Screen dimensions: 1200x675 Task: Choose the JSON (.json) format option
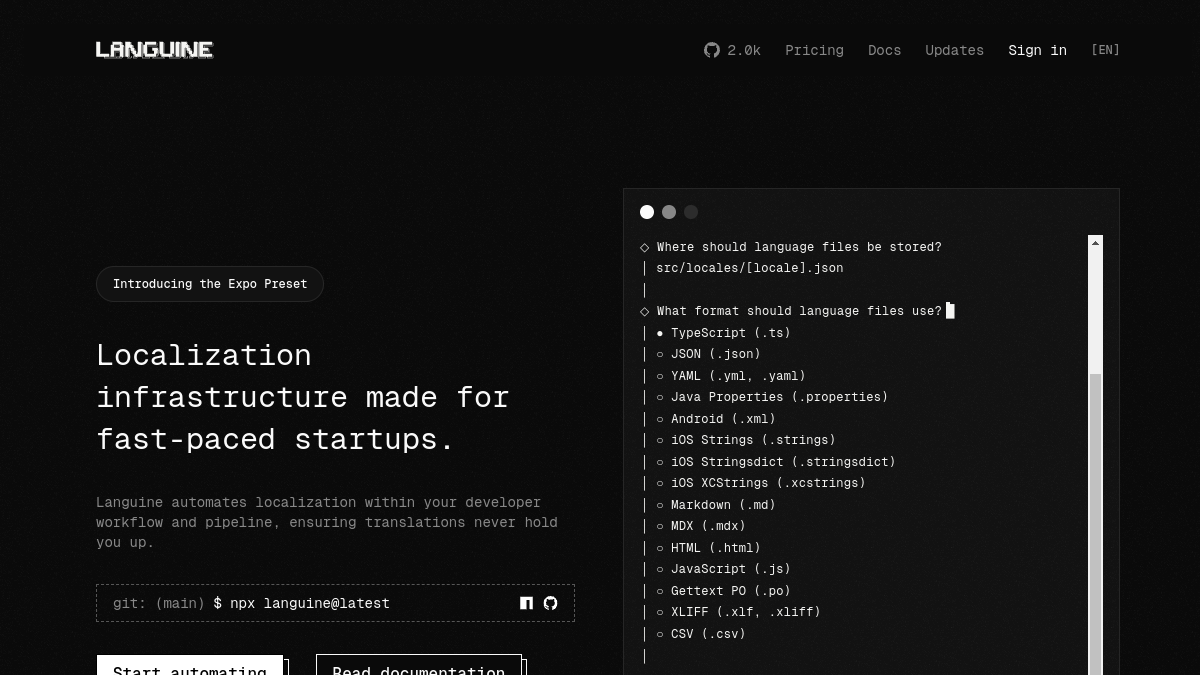(708, 354)
